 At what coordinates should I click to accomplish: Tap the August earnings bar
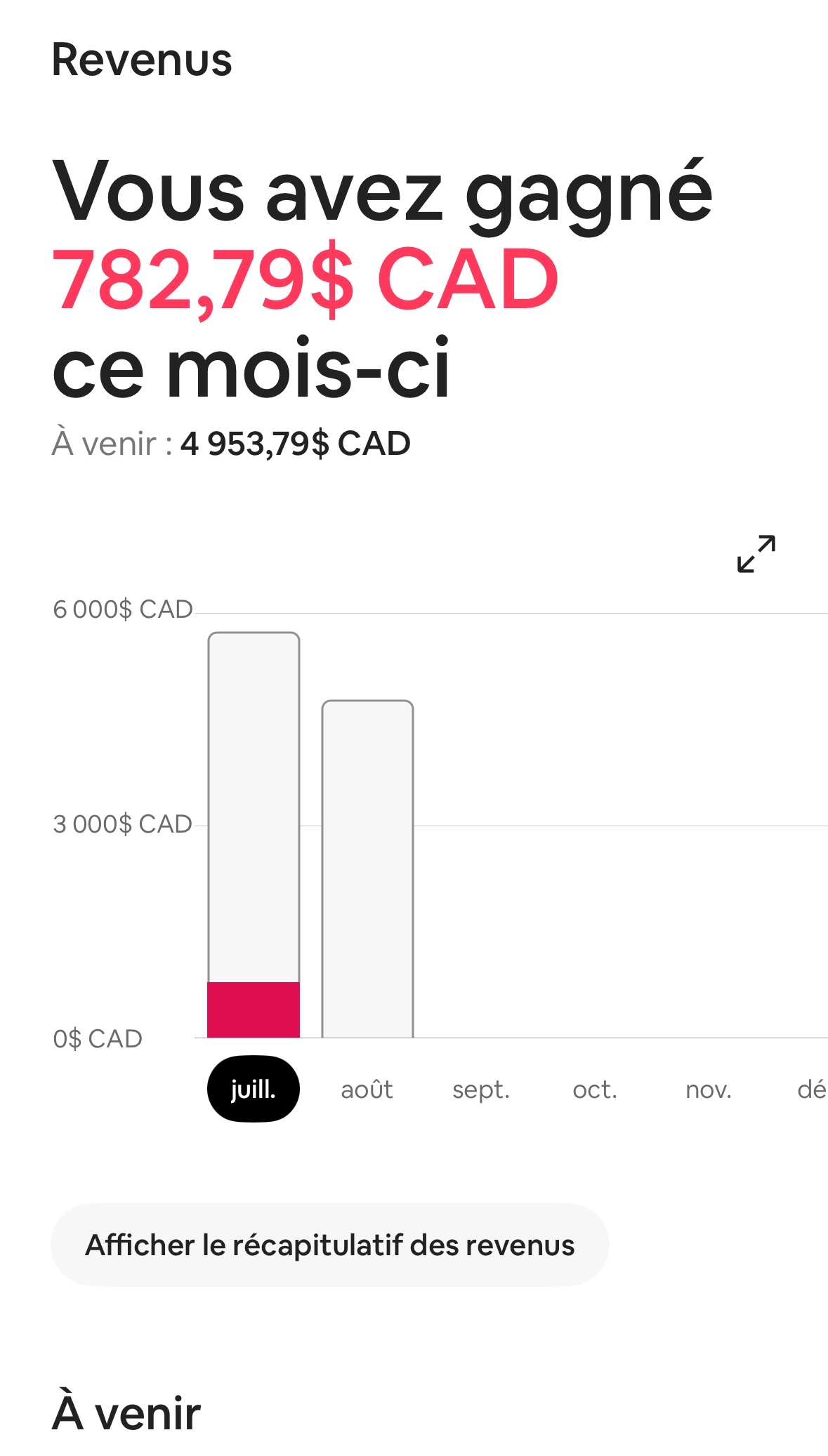pos(367,869)
